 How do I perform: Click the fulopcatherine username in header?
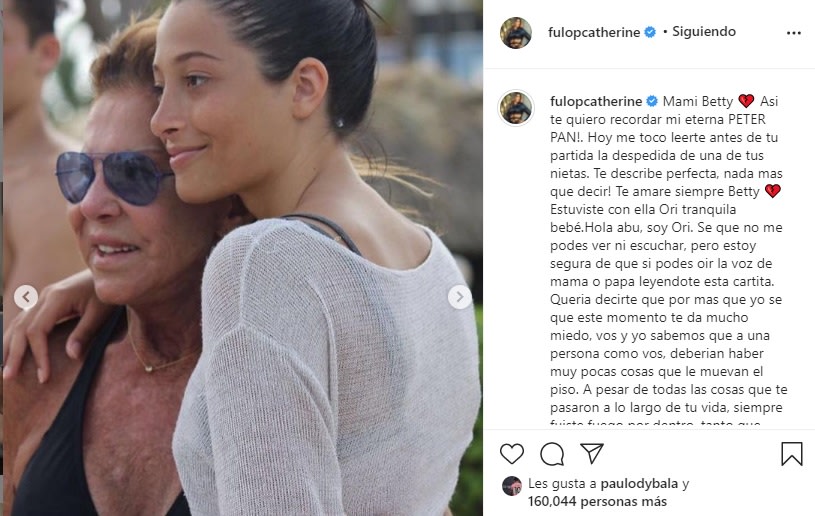point(594,32)
